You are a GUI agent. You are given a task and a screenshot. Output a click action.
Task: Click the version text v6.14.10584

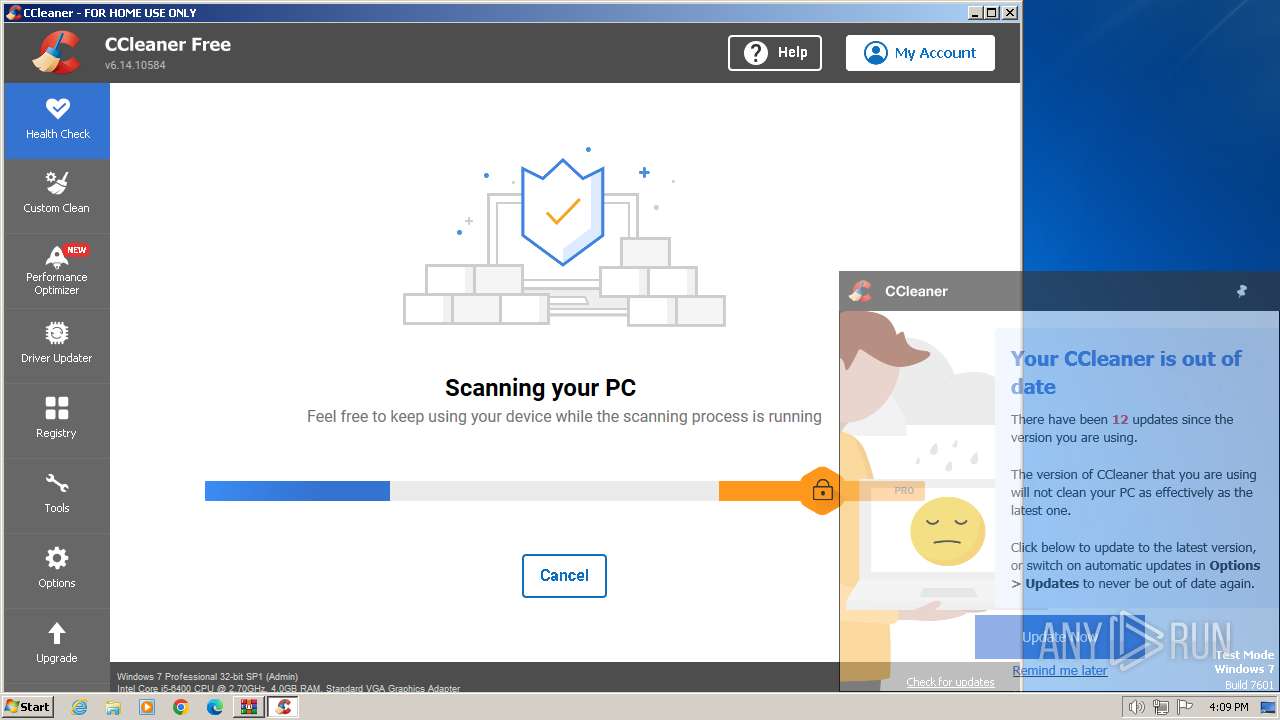(135, 65)
